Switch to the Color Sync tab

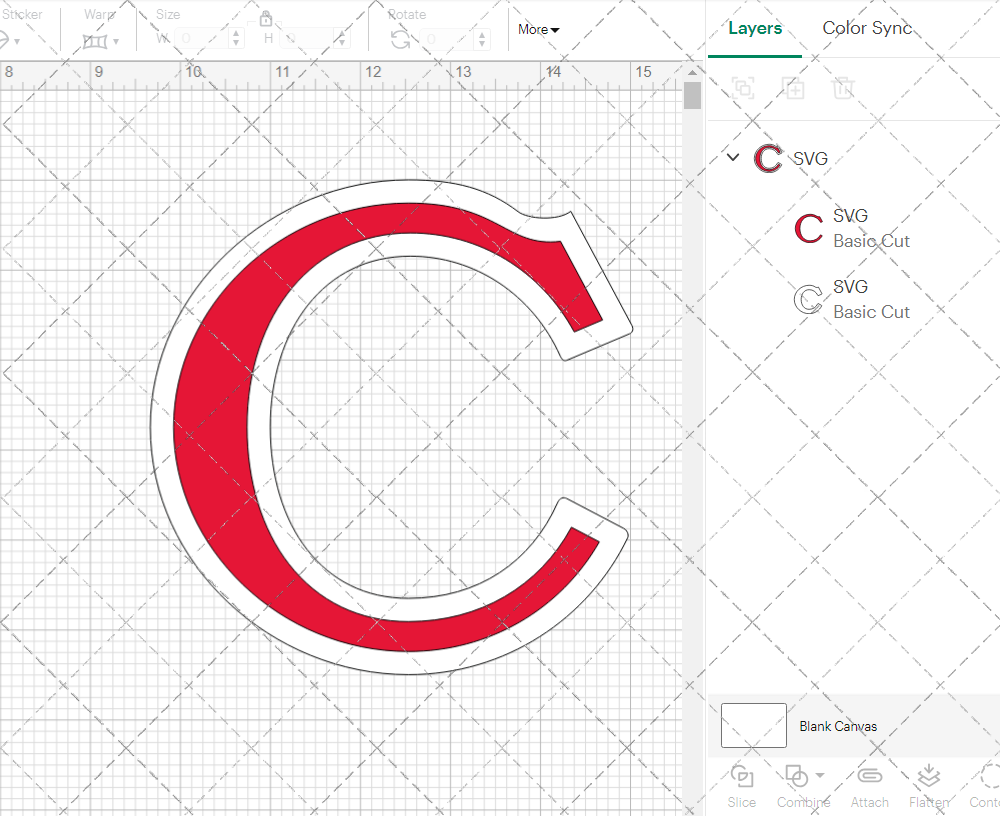(x=867, y=28)
